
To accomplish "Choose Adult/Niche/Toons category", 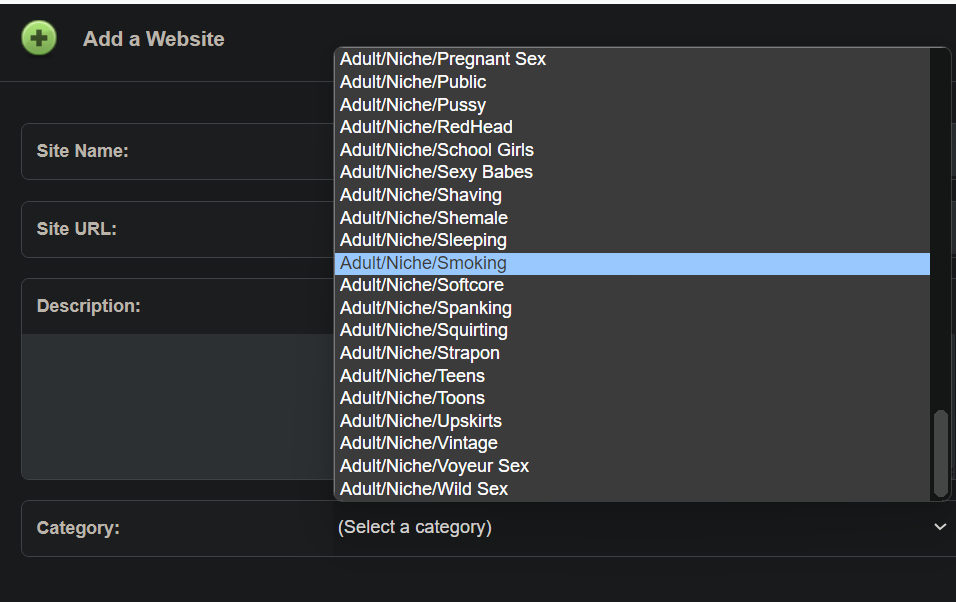I will coord(412,398).
